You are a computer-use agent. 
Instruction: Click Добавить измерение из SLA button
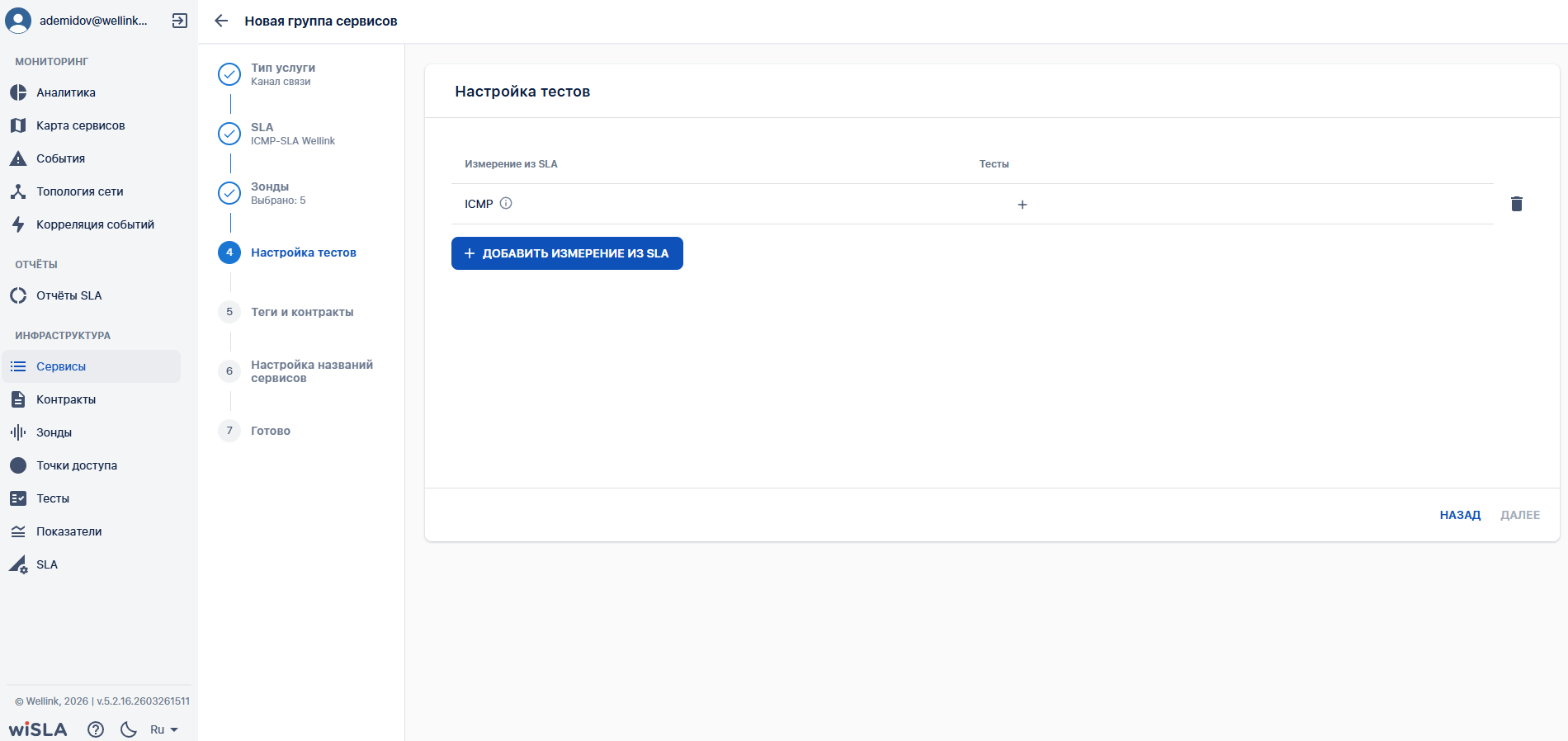(x=567, y=253)
